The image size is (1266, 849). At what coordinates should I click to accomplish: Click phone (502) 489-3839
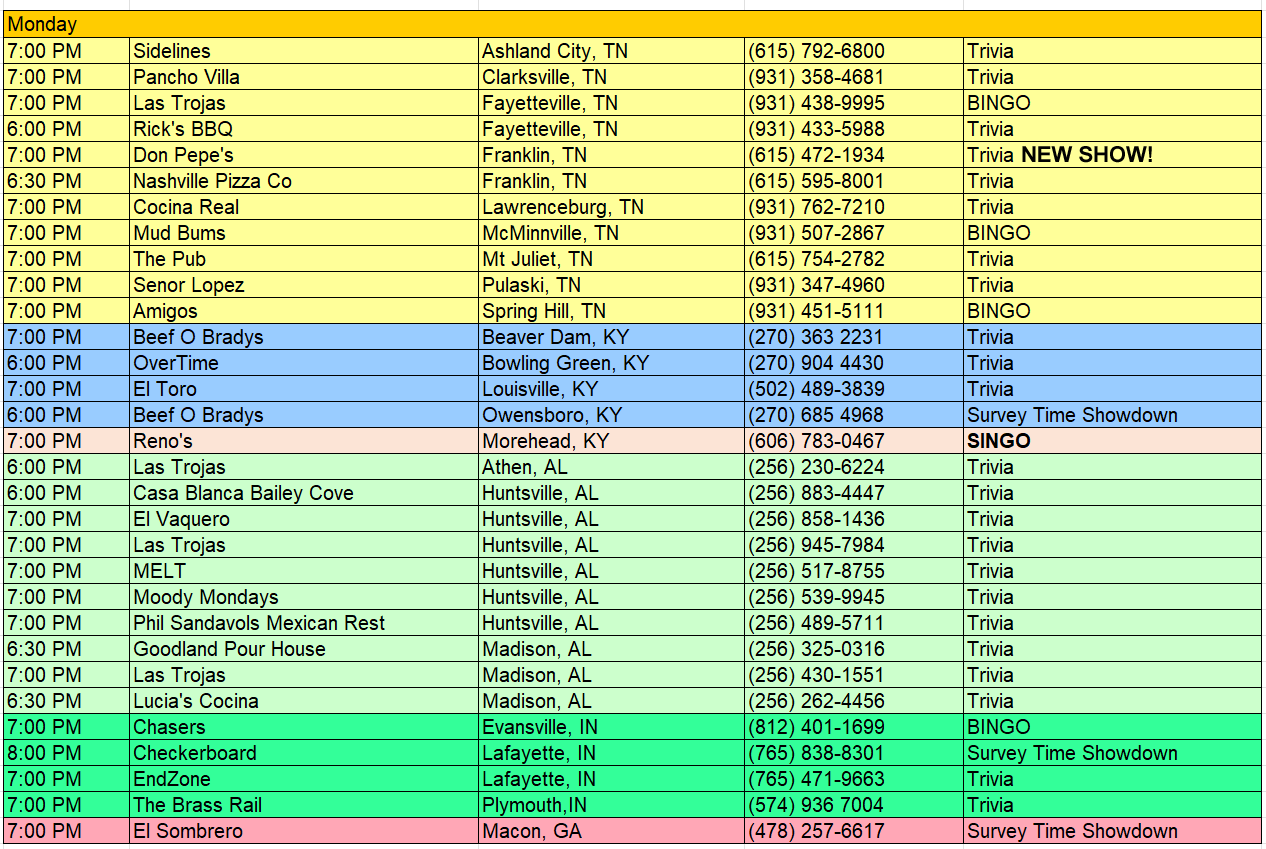pos(854,389)
